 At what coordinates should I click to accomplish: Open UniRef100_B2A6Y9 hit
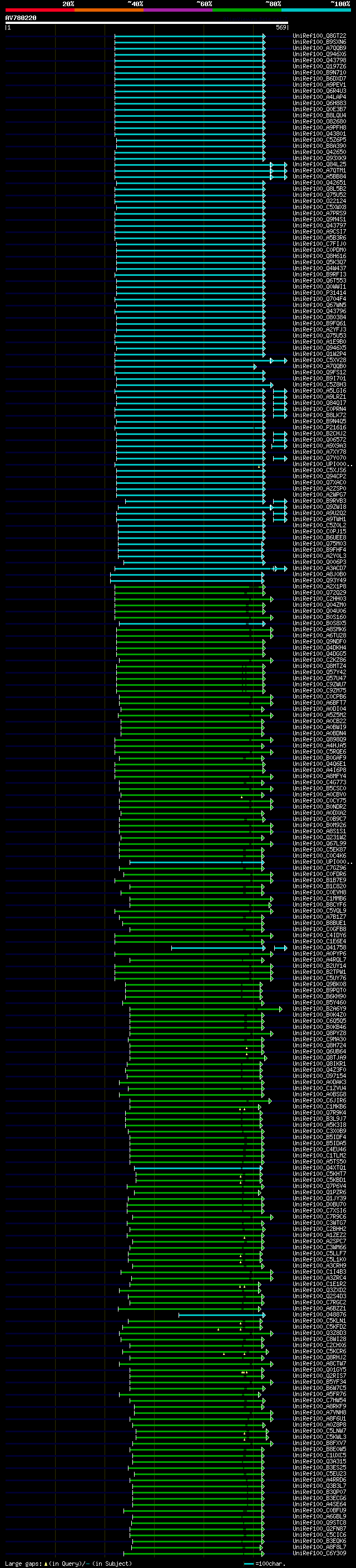click(319, 1008)
